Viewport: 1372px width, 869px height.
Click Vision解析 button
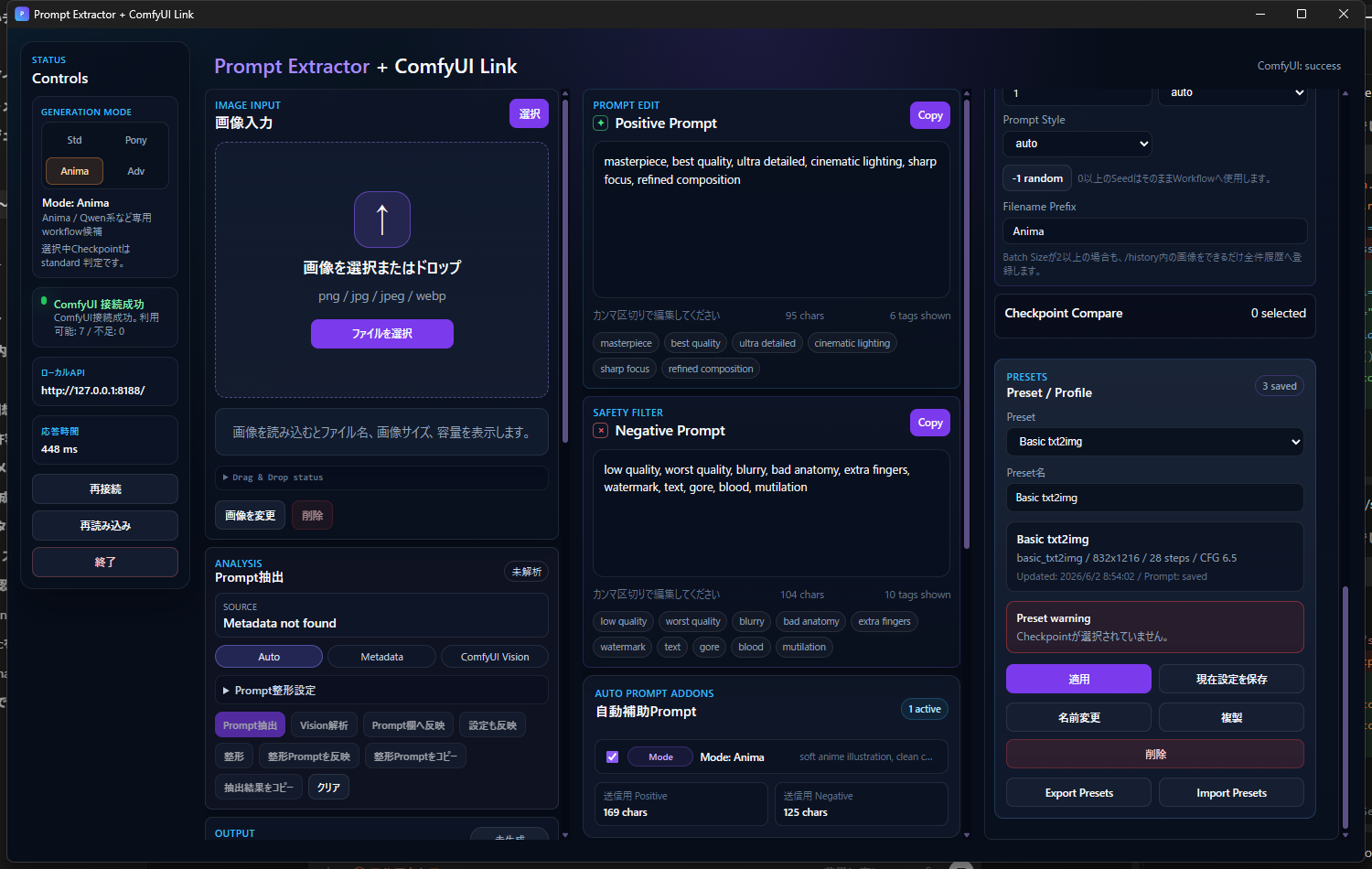[x=324, y=725]
